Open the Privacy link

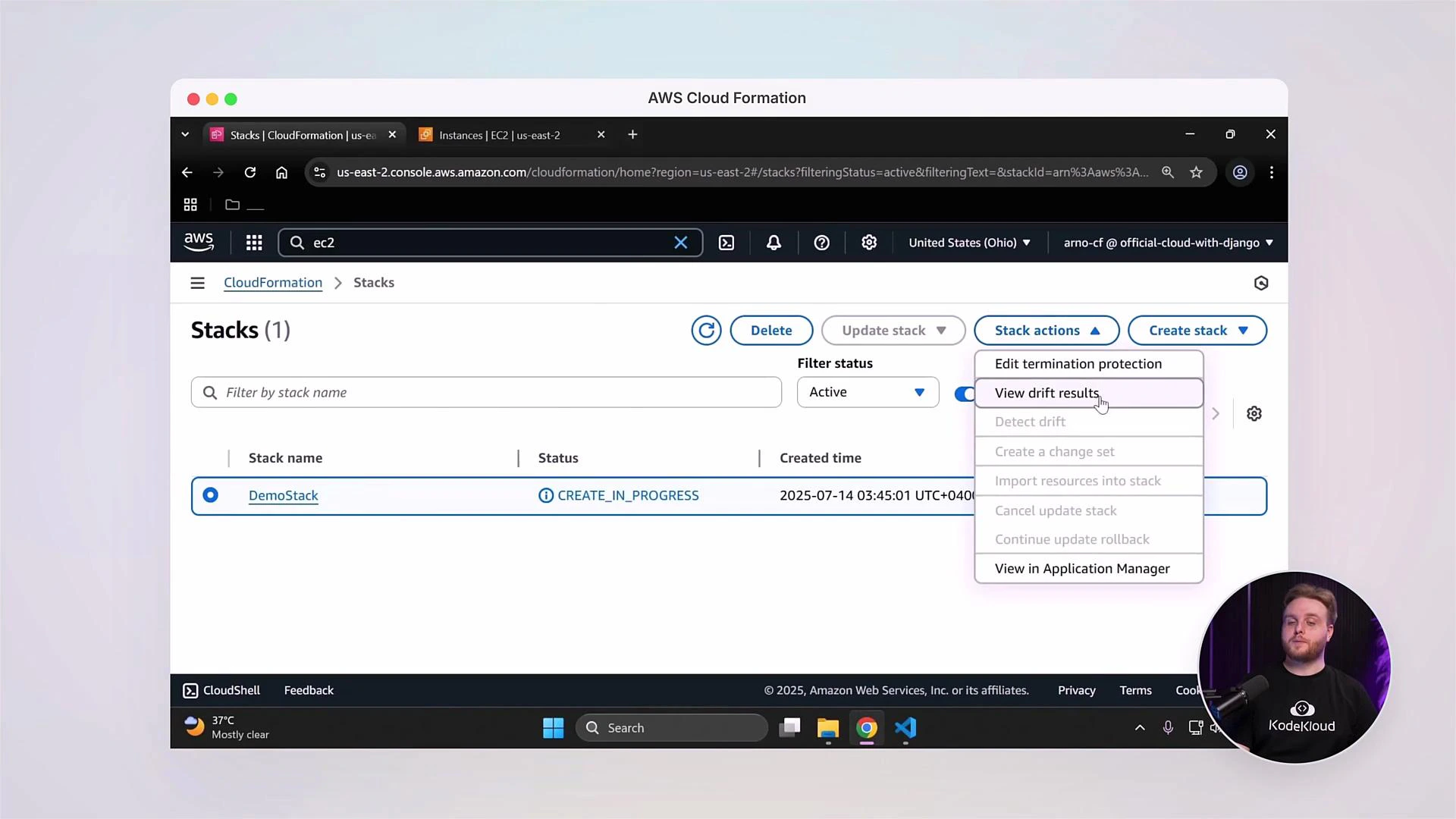click(1076, 690)
